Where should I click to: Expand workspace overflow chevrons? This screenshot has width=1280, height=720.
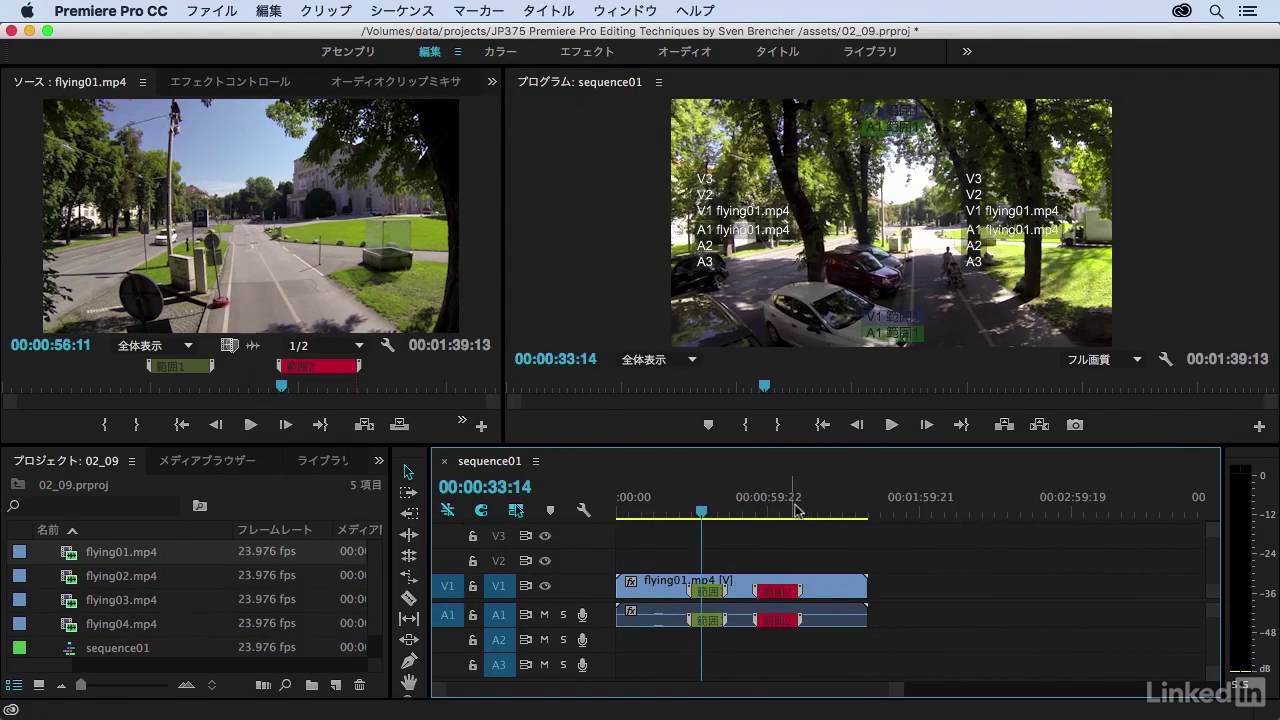point(967,51)
